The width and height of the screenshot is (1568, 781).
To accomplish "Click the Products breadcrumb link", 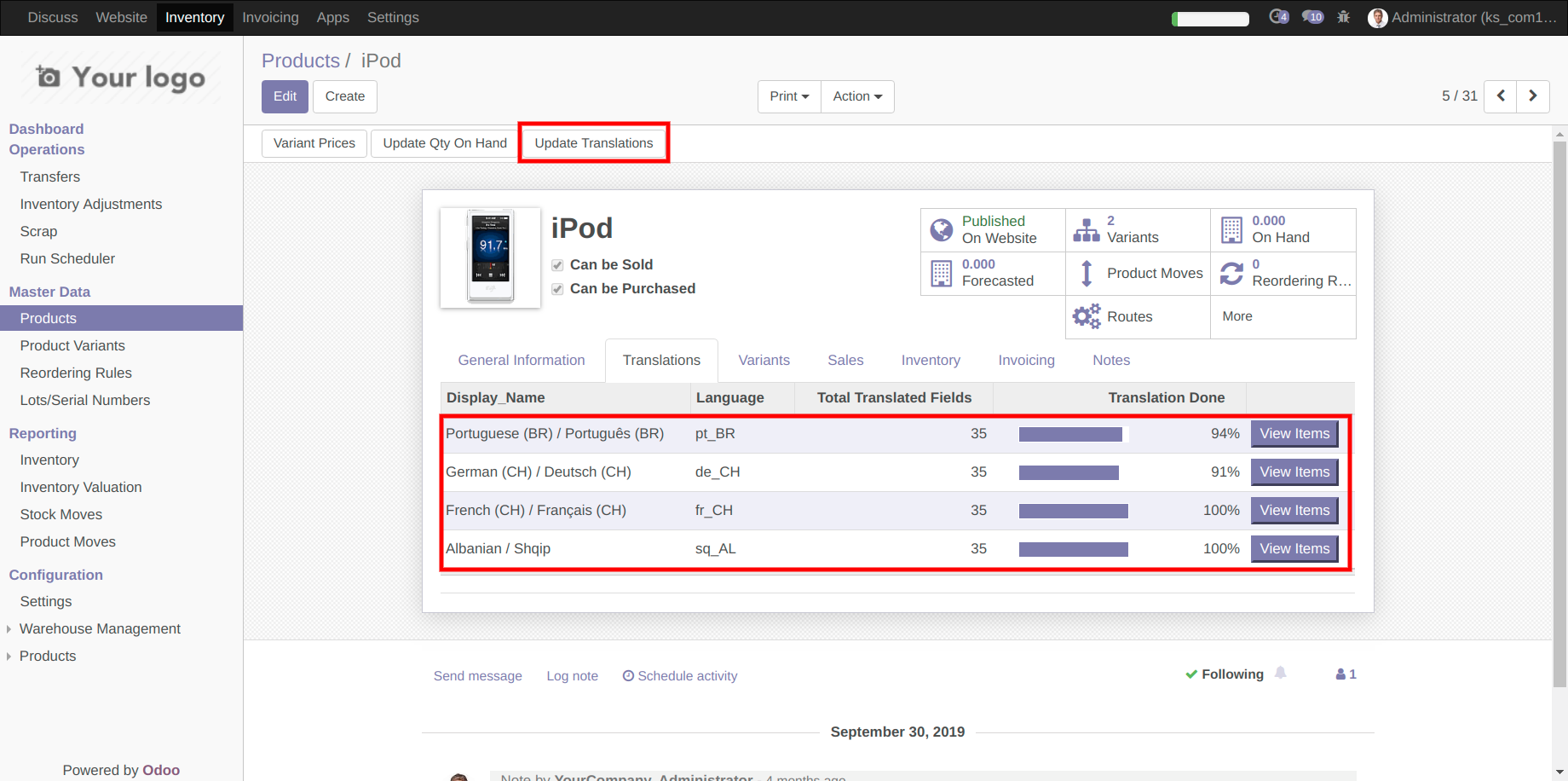I will pos(301,61).
